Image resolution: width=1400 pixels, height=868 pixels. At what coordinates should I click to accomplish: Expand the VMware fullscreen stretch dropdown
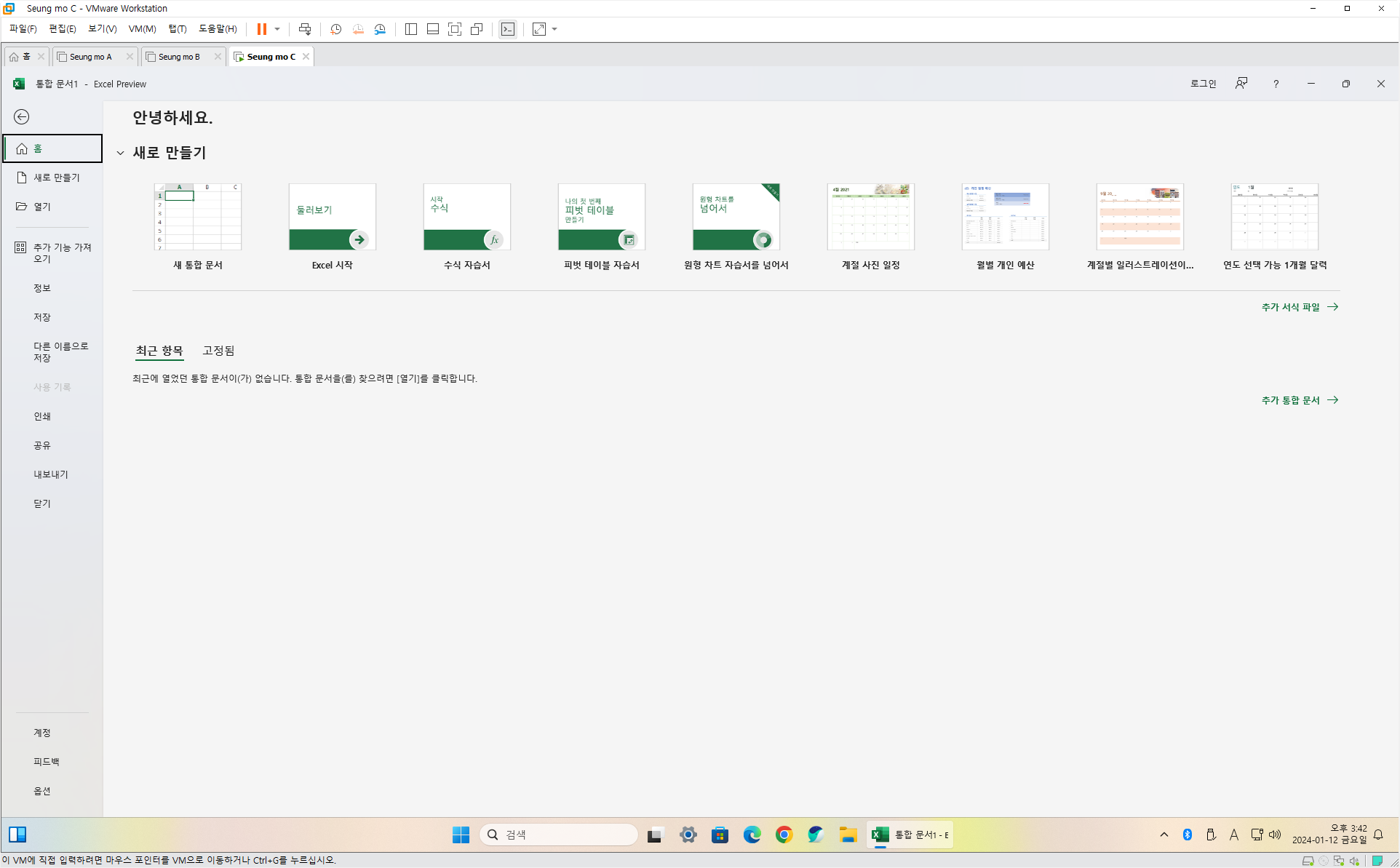(554, 29)
